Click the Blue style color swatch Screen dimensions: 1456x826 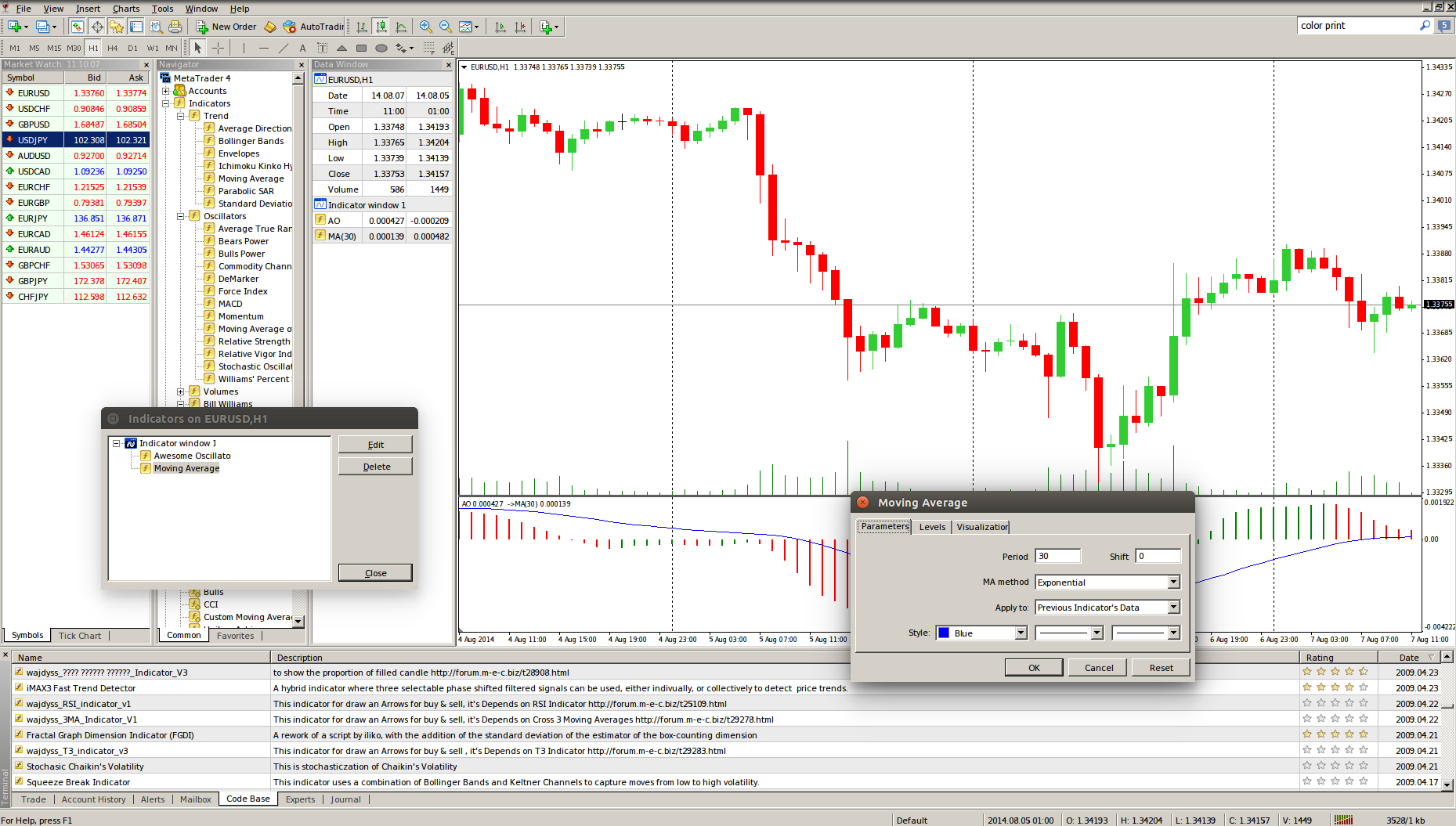pos(944,633)
